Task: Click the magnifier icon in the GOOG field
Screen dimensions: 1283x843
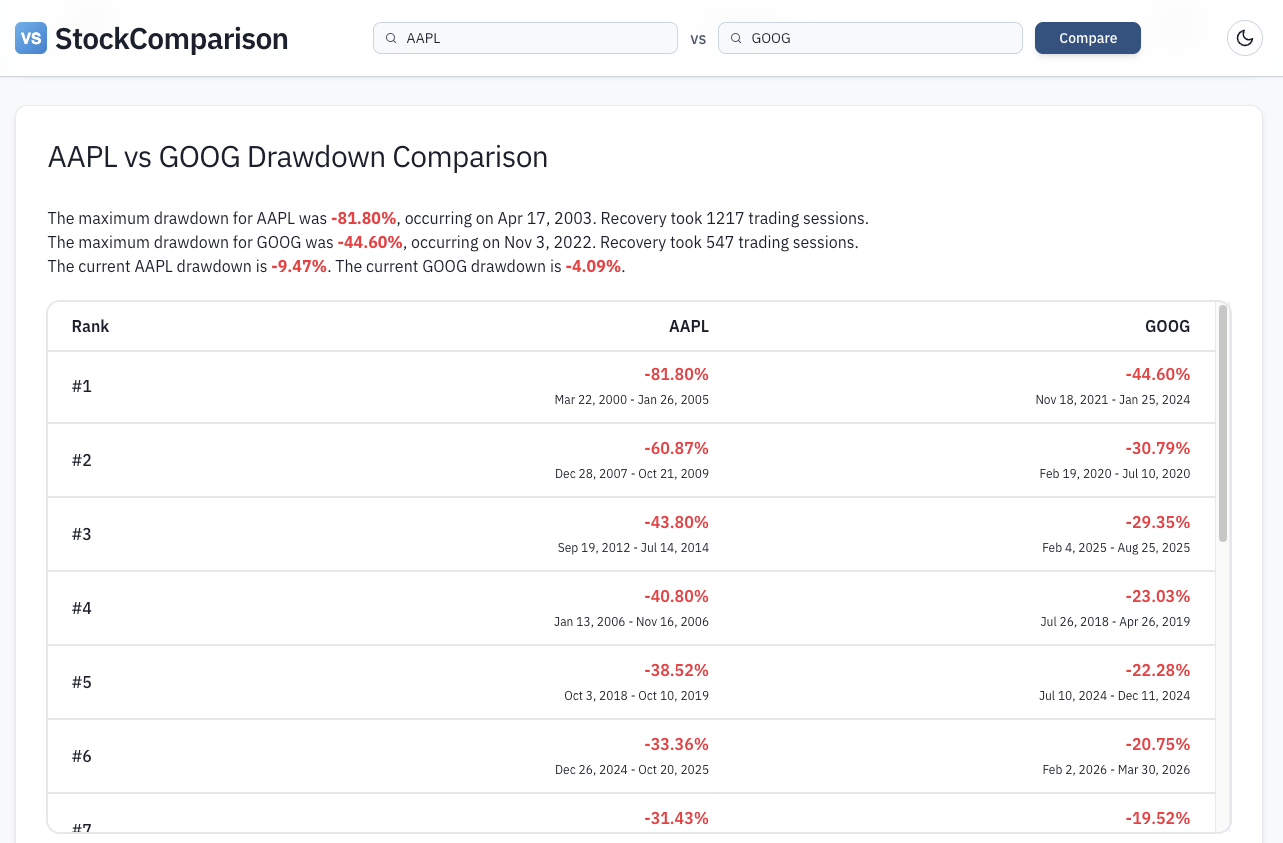Action: click(x=736, y=38)
